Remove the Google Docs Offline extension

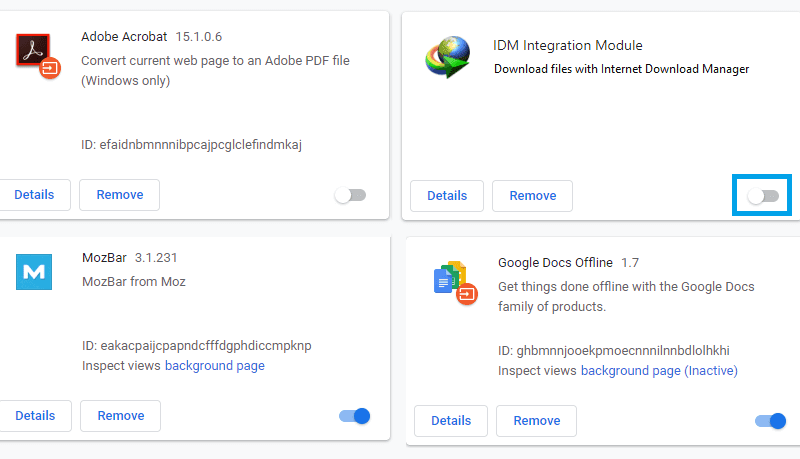pos(536,421)
